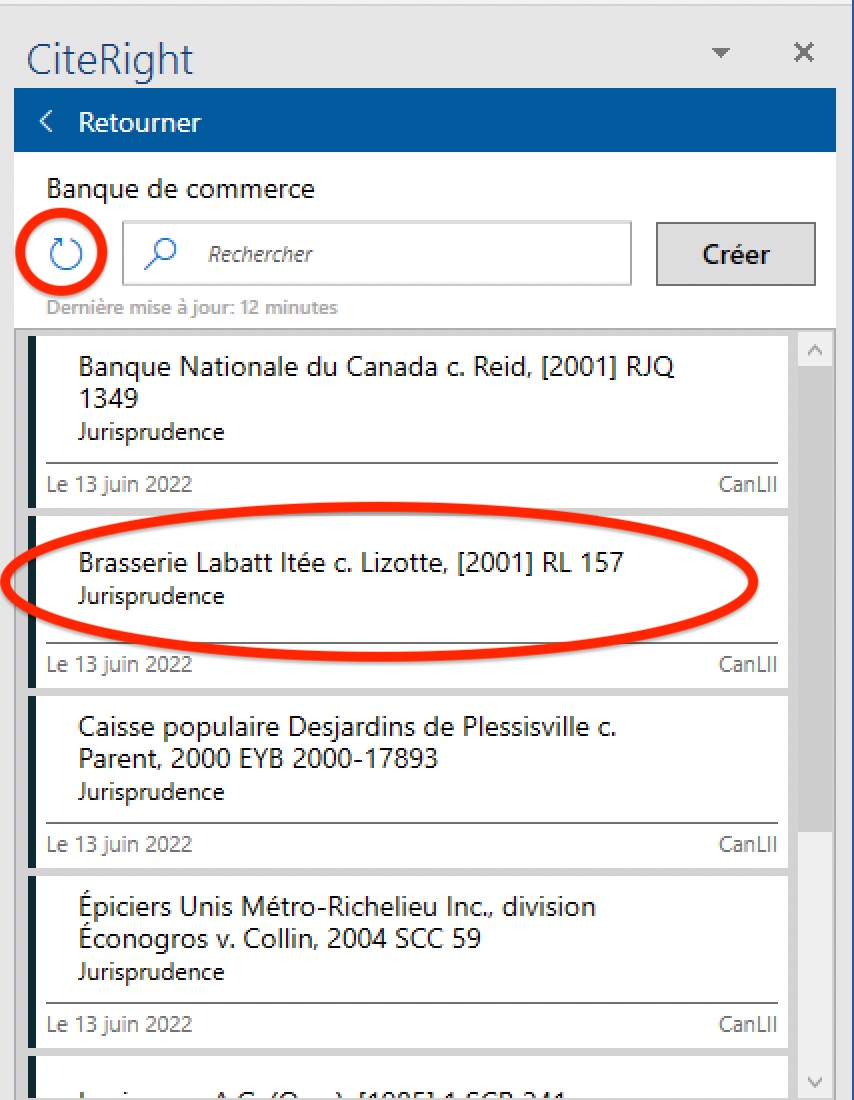Click CanLII source under Brasserie Labatt entry
The image size is (854, 1100).
(748, 664)
